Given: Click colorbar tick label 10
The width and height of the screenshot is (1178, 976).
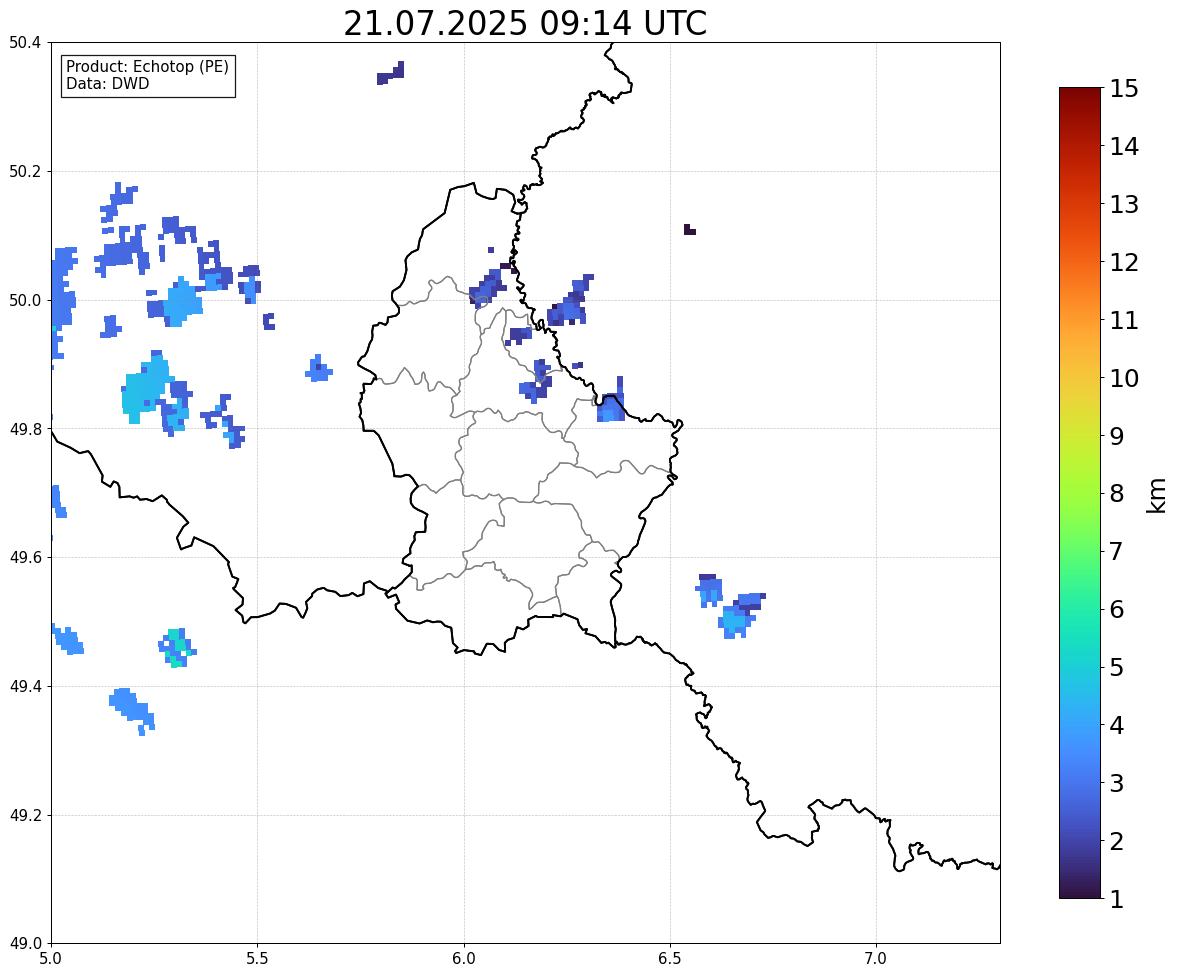Looking at the screenshot, I should pos(1124,378).
